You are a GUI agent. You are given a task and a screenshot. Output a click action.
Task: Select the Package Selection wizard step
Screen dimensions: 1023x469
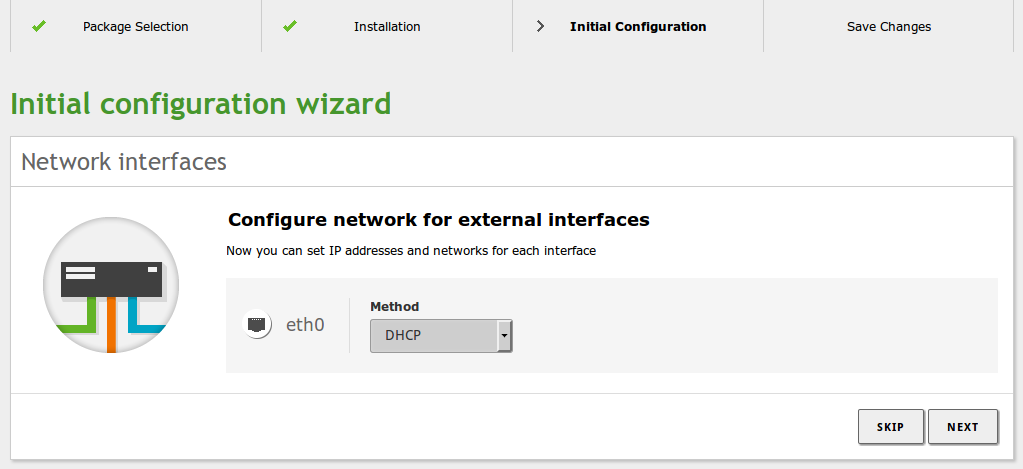click(136, 26)
